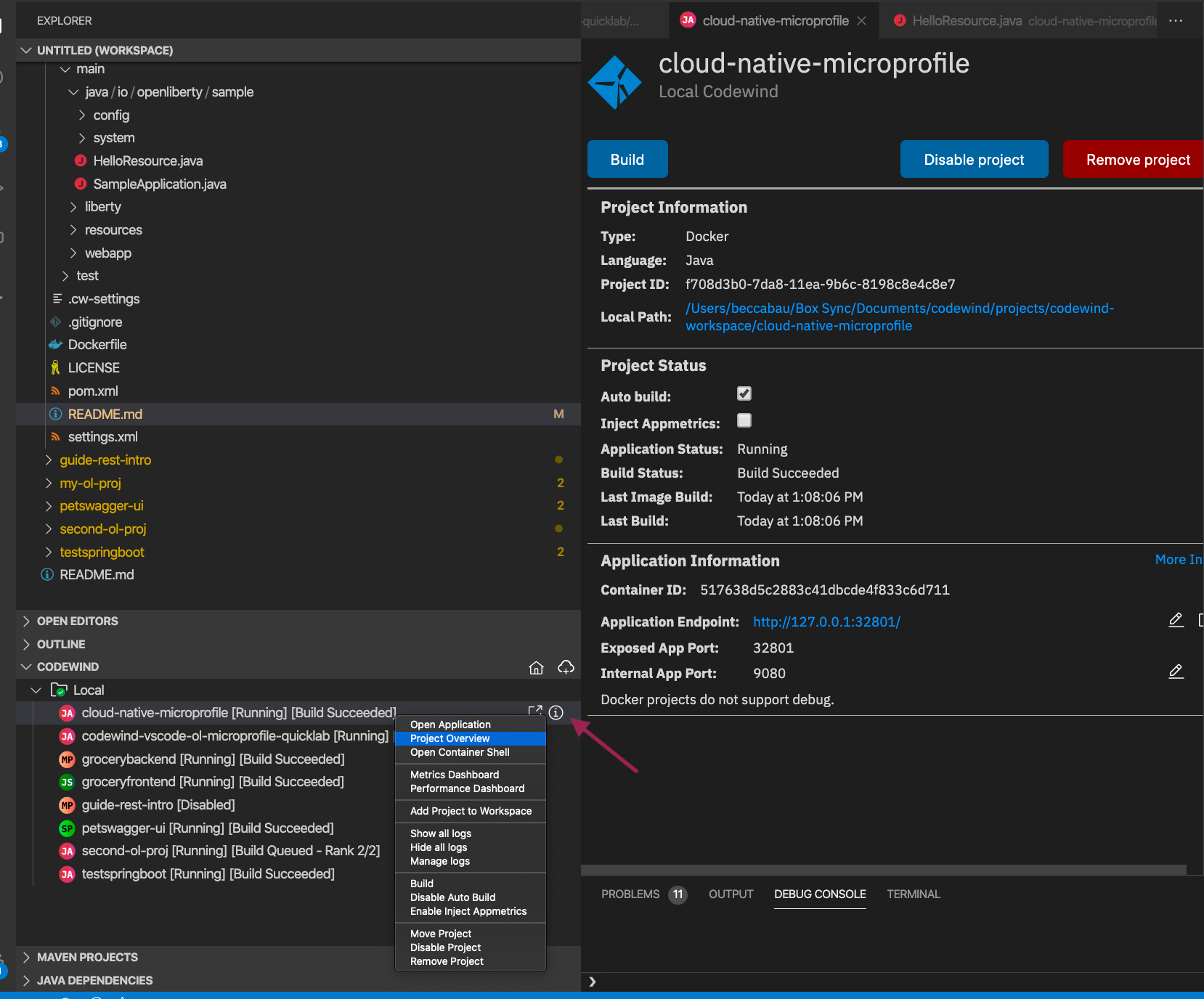Viewport: 1204px width, 999px height.
Task: Click the .cw-settings file icon
Action: click(x=57, y=298)
